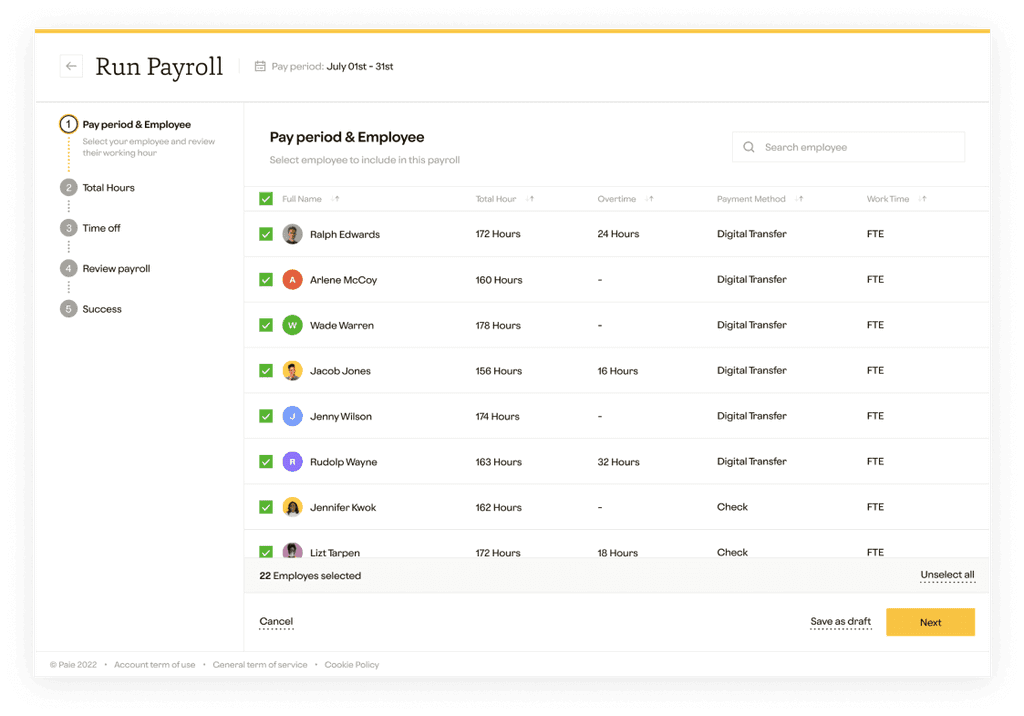Open the Cookie Policy link
The image size is (1024, 716).
coord(351,663)
